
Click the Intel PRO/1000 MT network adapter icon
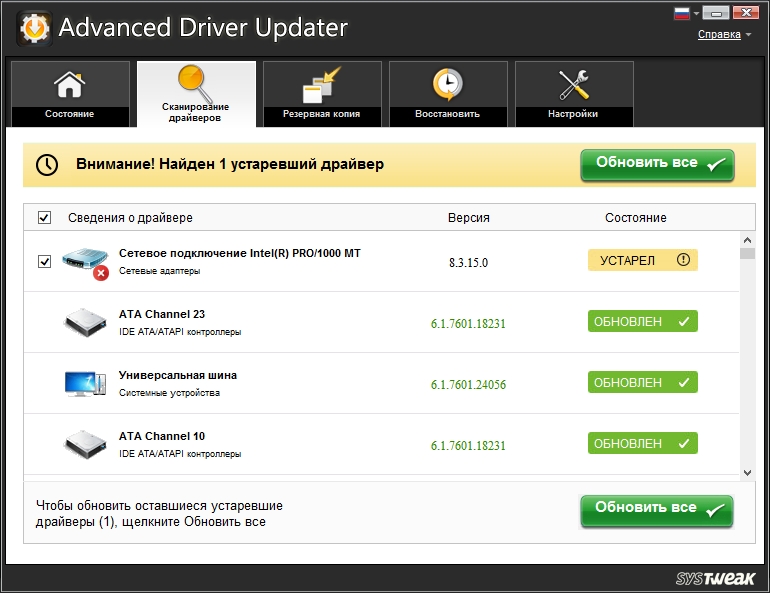[x=86, y=262]
